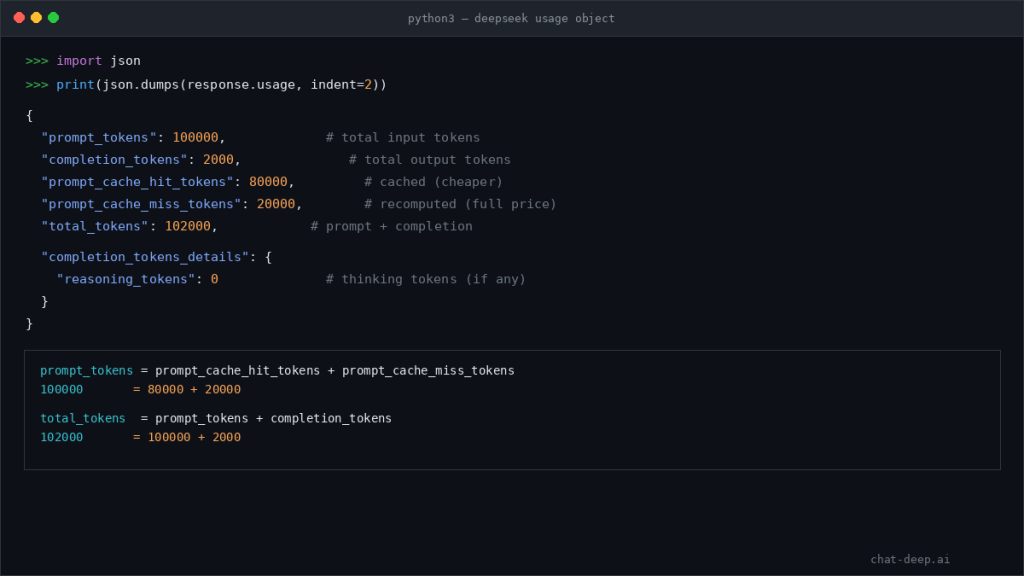The height and width of the screenshot is (576, 1024).
Task: Click the chat-deep.ai watermark link
Action: point(912,559)
